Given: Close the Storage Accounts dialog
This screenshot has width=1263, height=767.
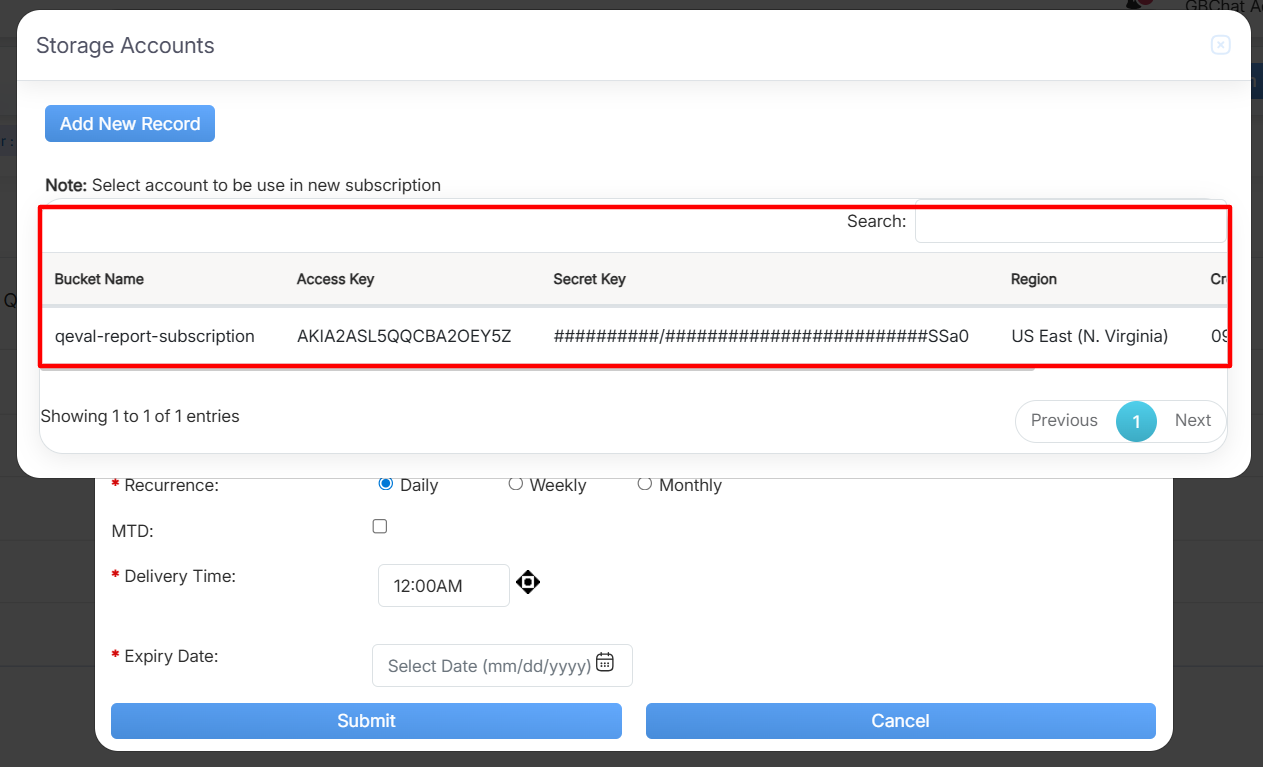Looking at the screenshot, I should point(1220,45).
